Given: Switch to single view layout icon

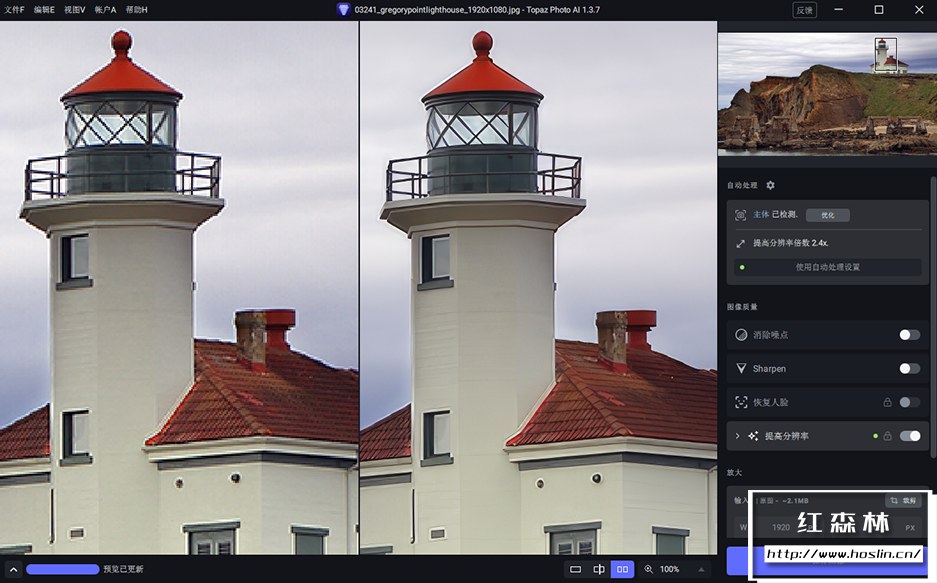Looking at the screenshot, I should click(575, 569).
